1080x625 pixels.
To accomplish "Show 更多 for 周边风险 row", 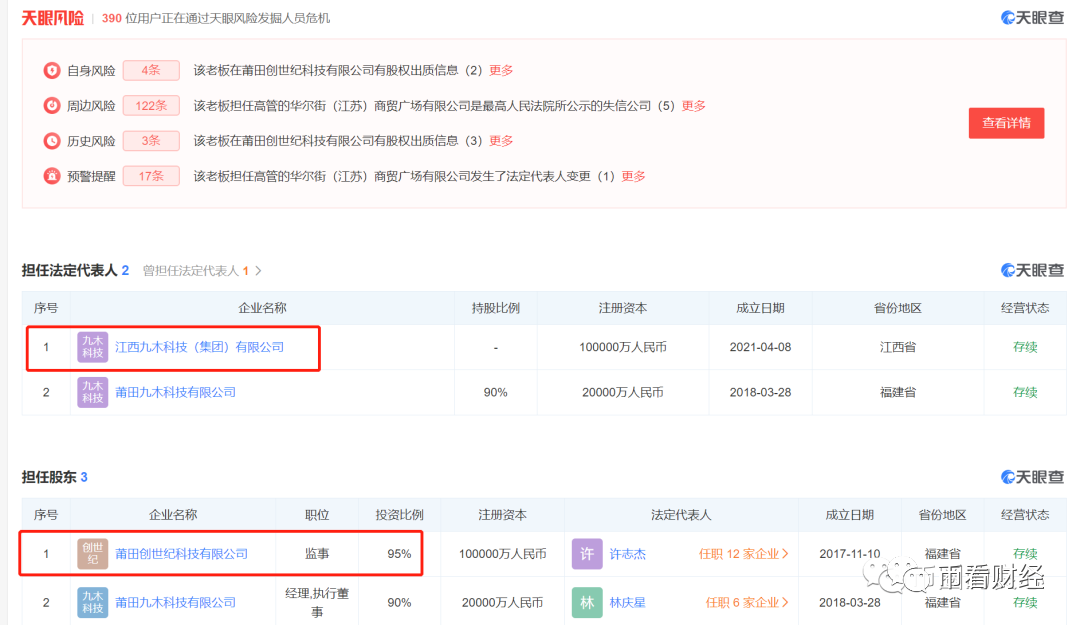I will pos(693,105).
